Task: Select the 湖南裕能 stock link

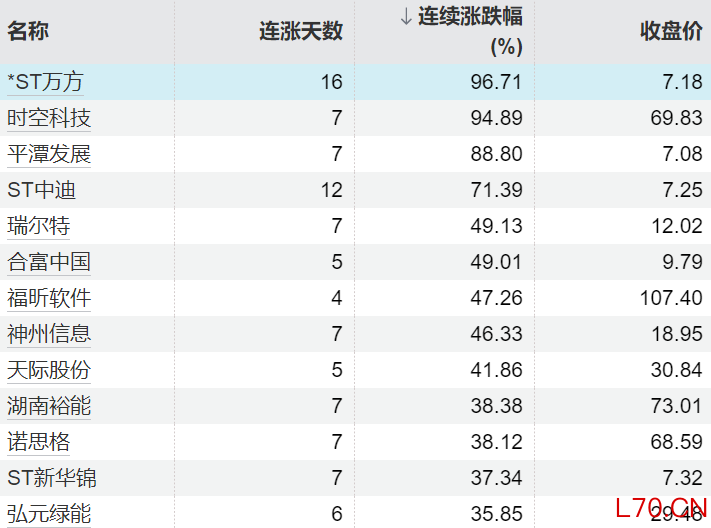Action: click(49, 406)
